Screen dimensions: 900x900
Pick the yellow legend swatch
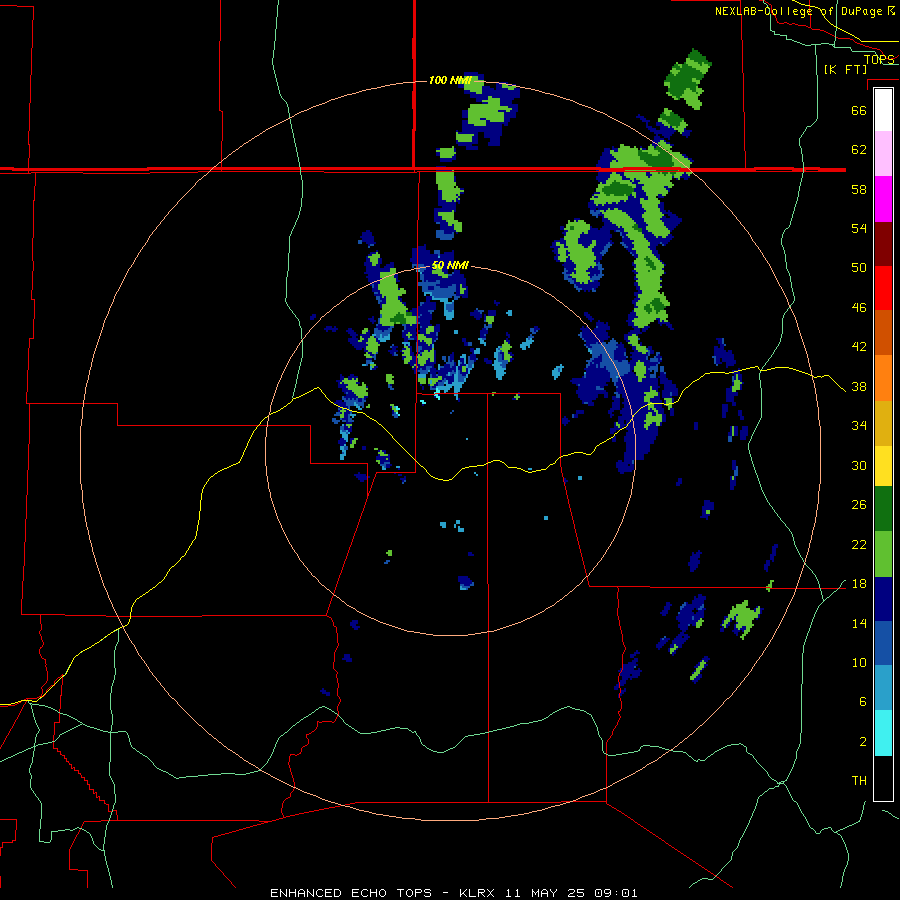click(883, 466)
